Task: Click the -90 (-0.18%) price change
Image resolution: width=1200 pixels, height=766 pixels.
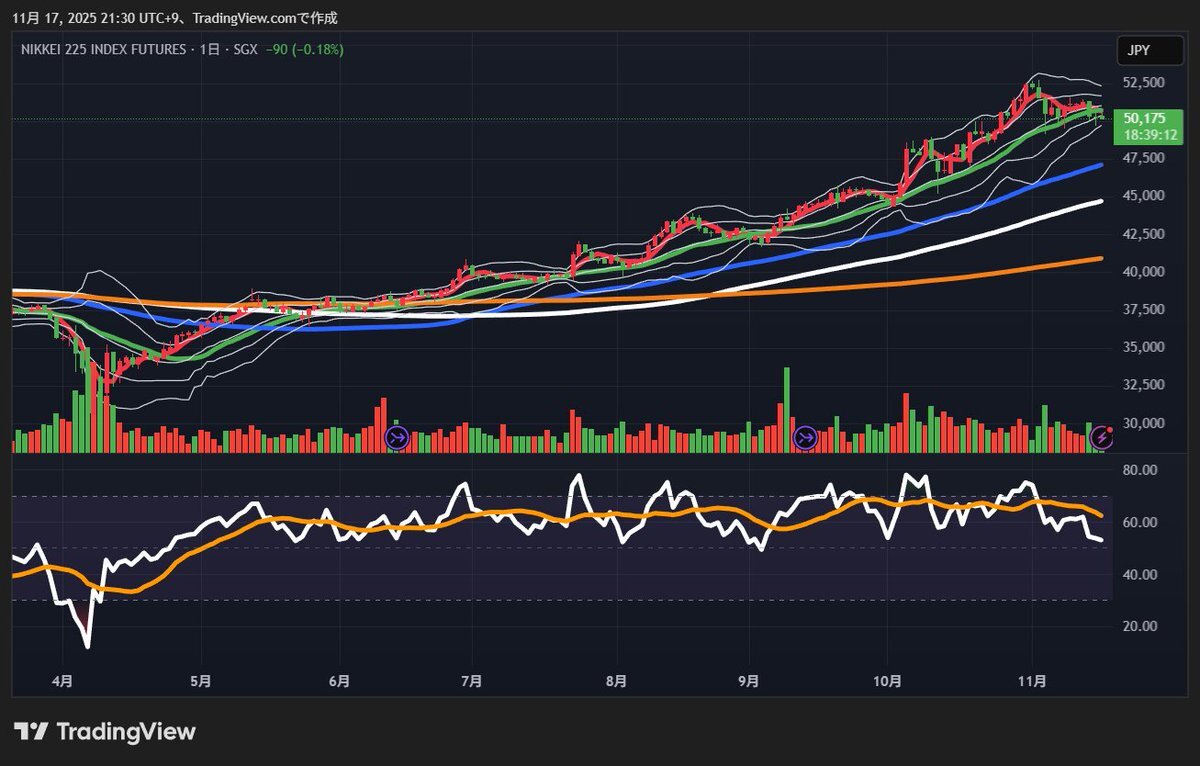Action: coord(304,49)
